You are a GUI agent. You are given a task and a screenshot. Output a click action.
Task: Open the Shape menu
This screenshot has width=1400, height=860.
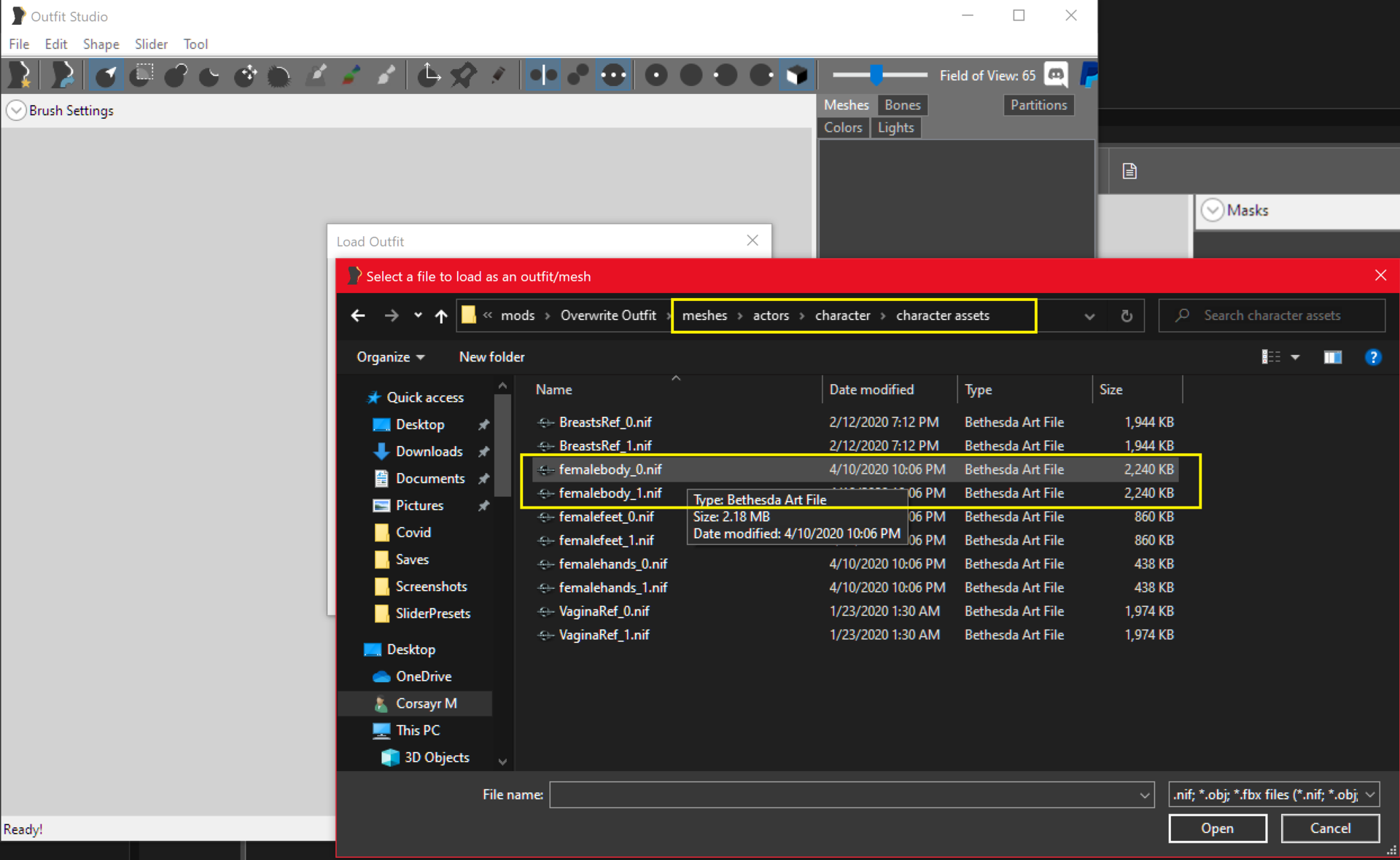(101, 44)
